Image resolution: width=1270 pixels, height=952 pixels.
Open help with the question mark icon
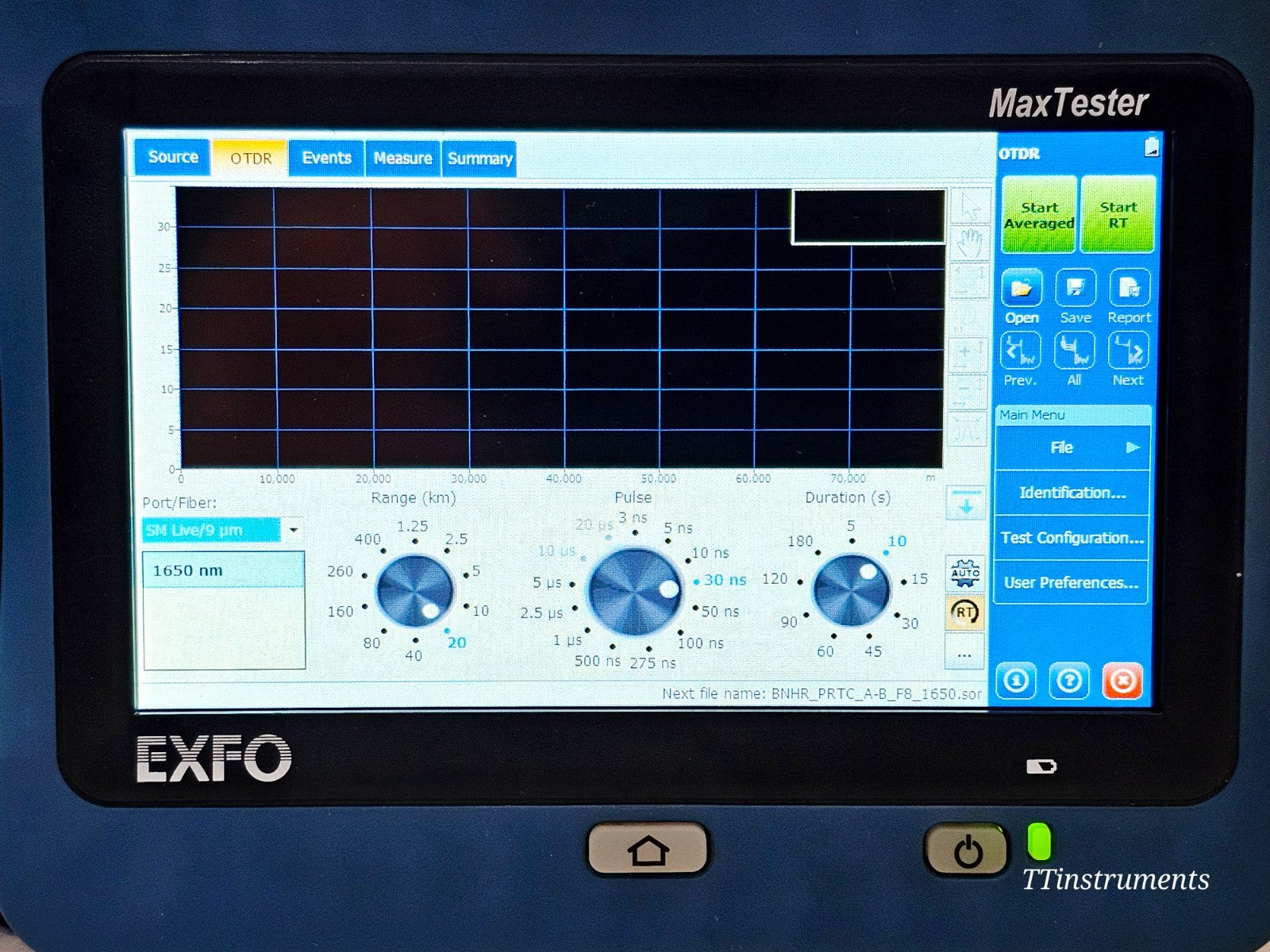(1069, 681)
